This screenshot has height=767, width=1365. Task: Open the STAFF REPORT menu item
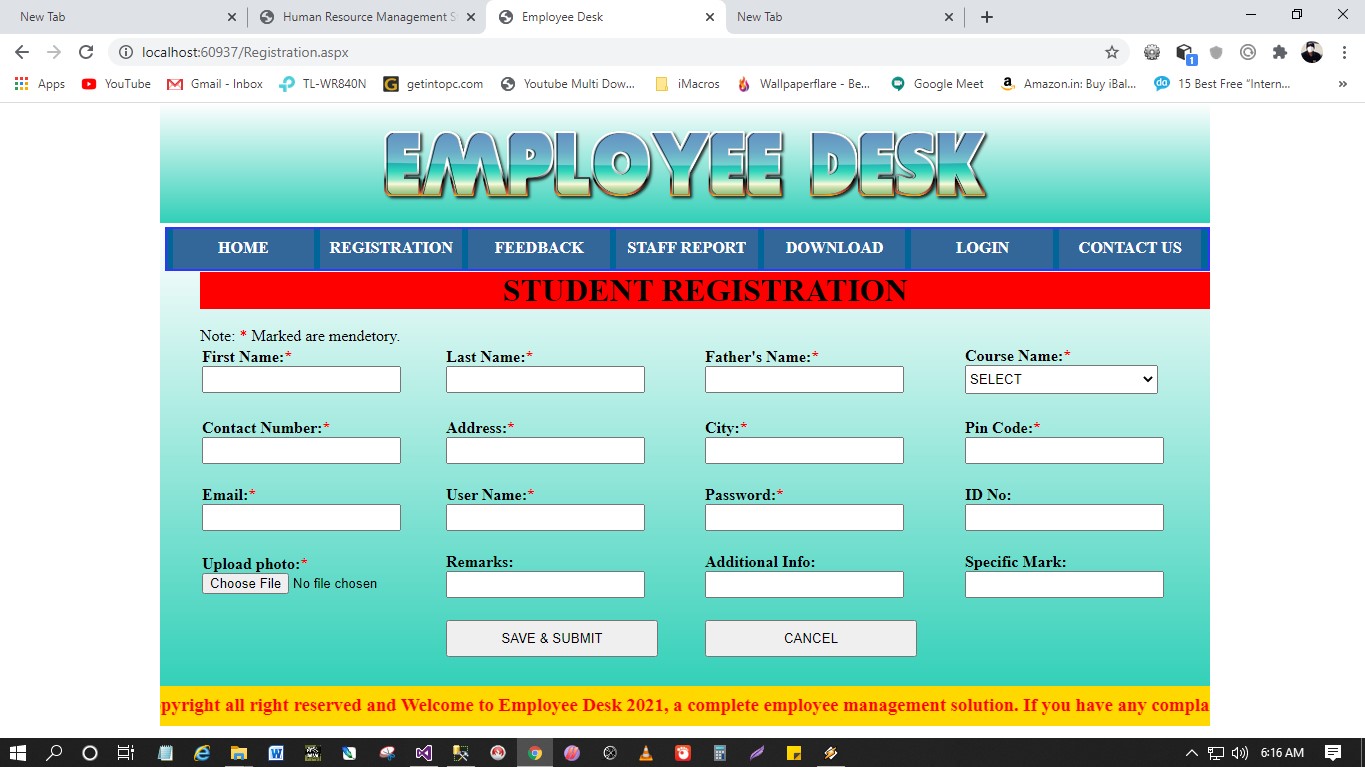click(x=686, y=248)
